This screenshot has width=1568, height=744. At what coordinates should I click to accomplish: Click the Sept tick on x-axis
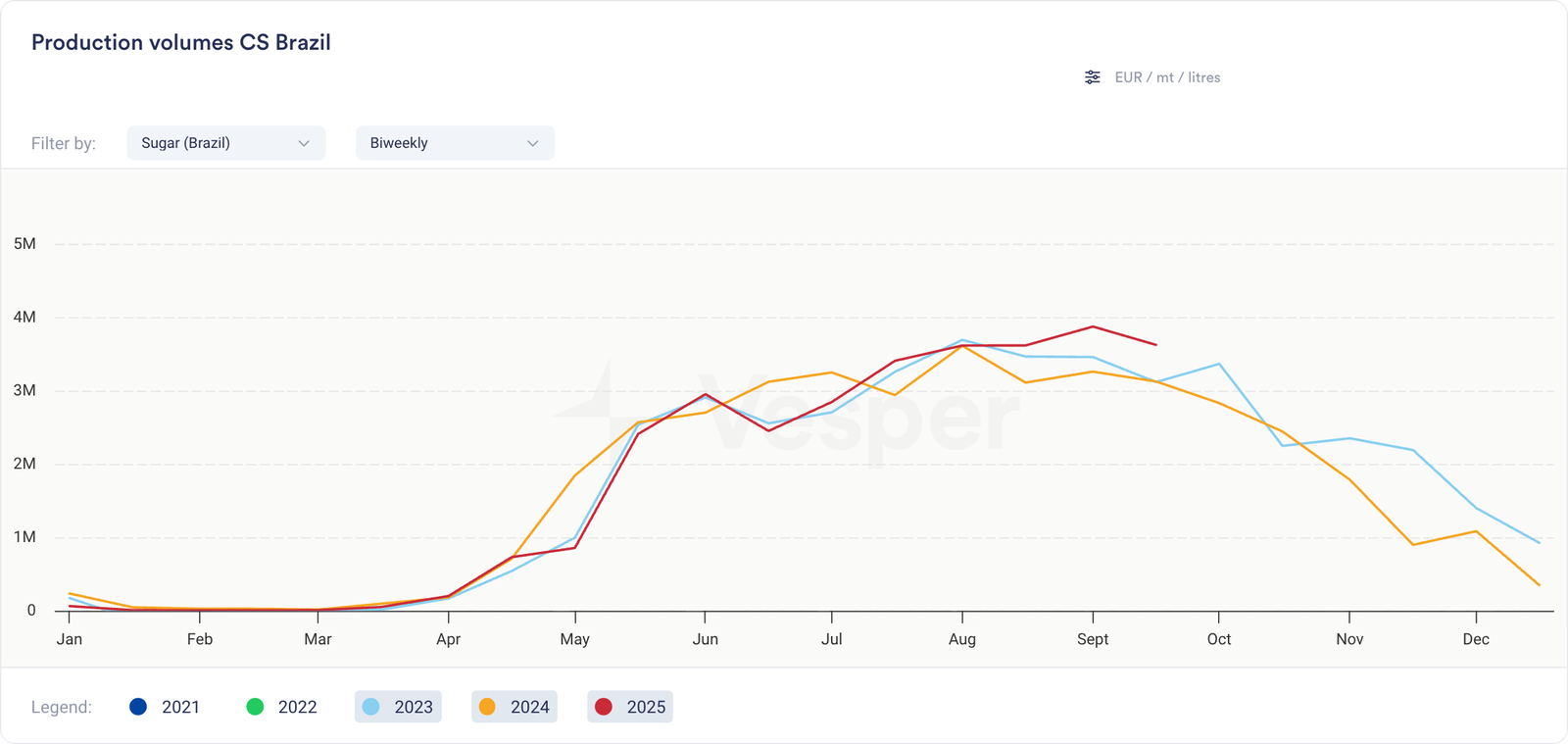[x=1093, y=617]
